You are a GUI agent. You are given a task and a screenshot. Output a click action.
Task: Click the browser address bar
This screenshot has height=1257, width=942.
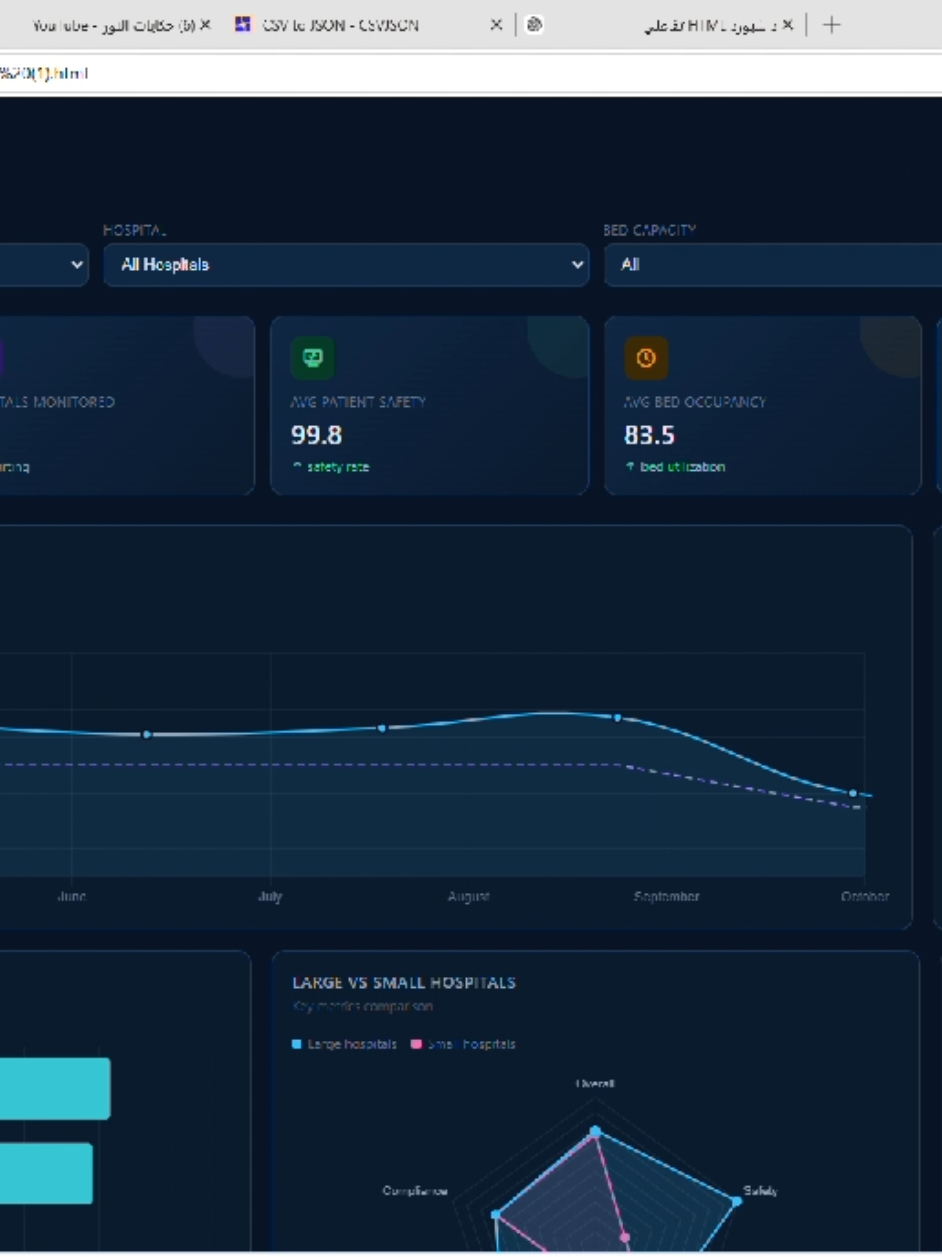click(x=471, y=73)
